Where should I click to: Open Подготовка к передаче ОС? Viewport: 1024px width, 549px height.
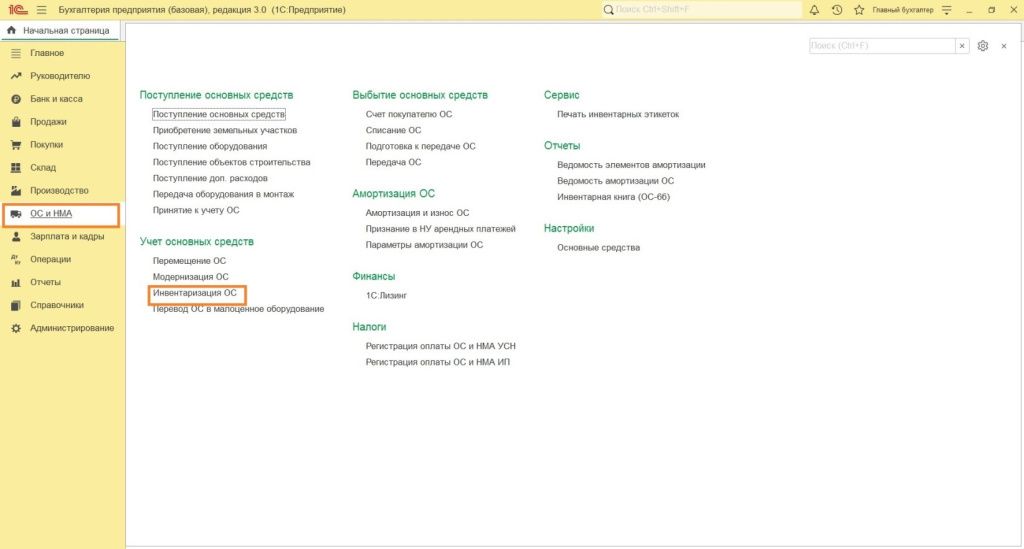coord(421,146)
